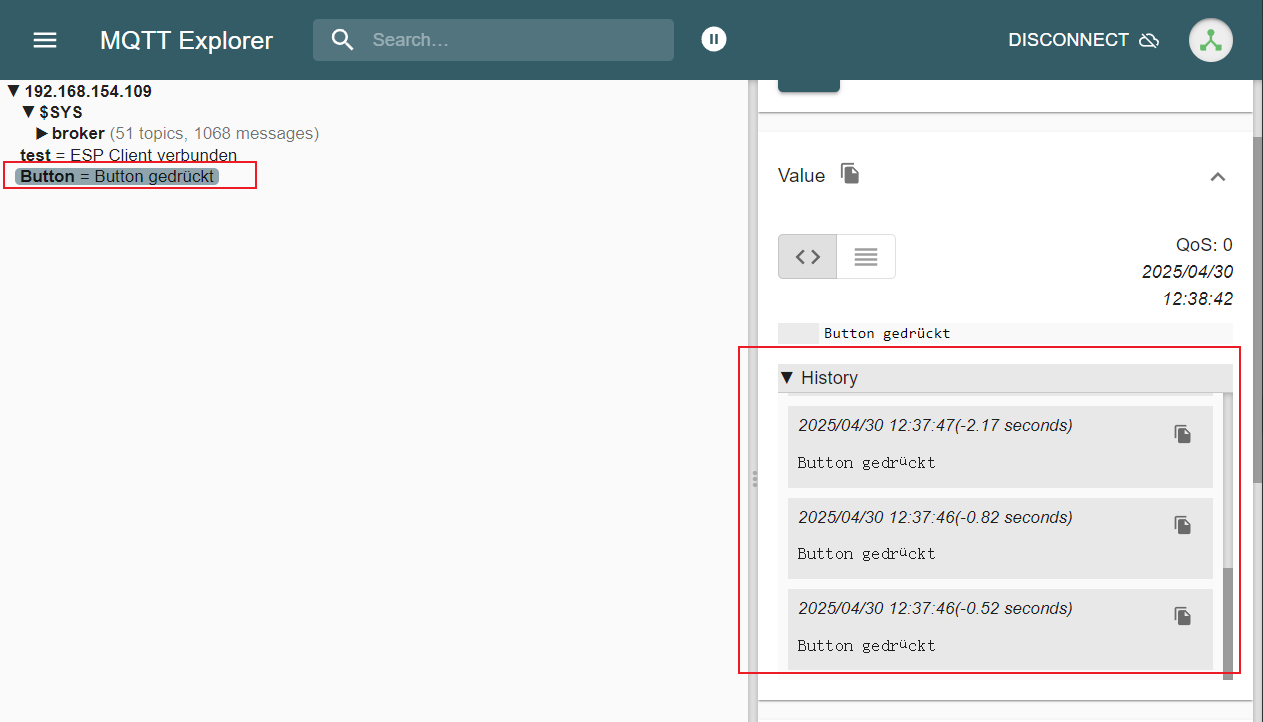Viewport: 1263px width, 722px height.
Task: Copy the -0.82 seconds history entry
Action: 1182,525
